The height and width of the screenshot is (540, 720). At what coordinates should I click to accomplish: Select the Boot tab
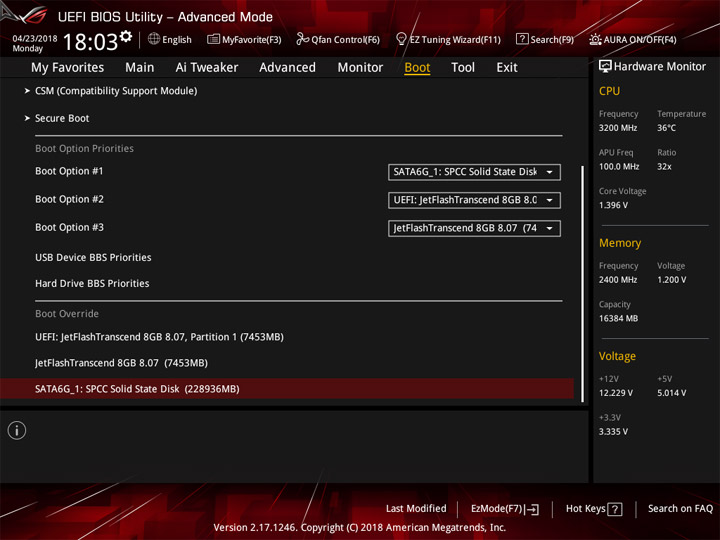tap(417, 68)
